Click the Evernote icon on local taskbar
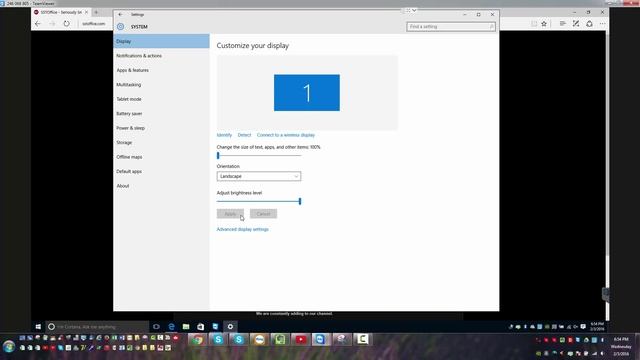This screenshot has width=640, height=360. [280, 340]
